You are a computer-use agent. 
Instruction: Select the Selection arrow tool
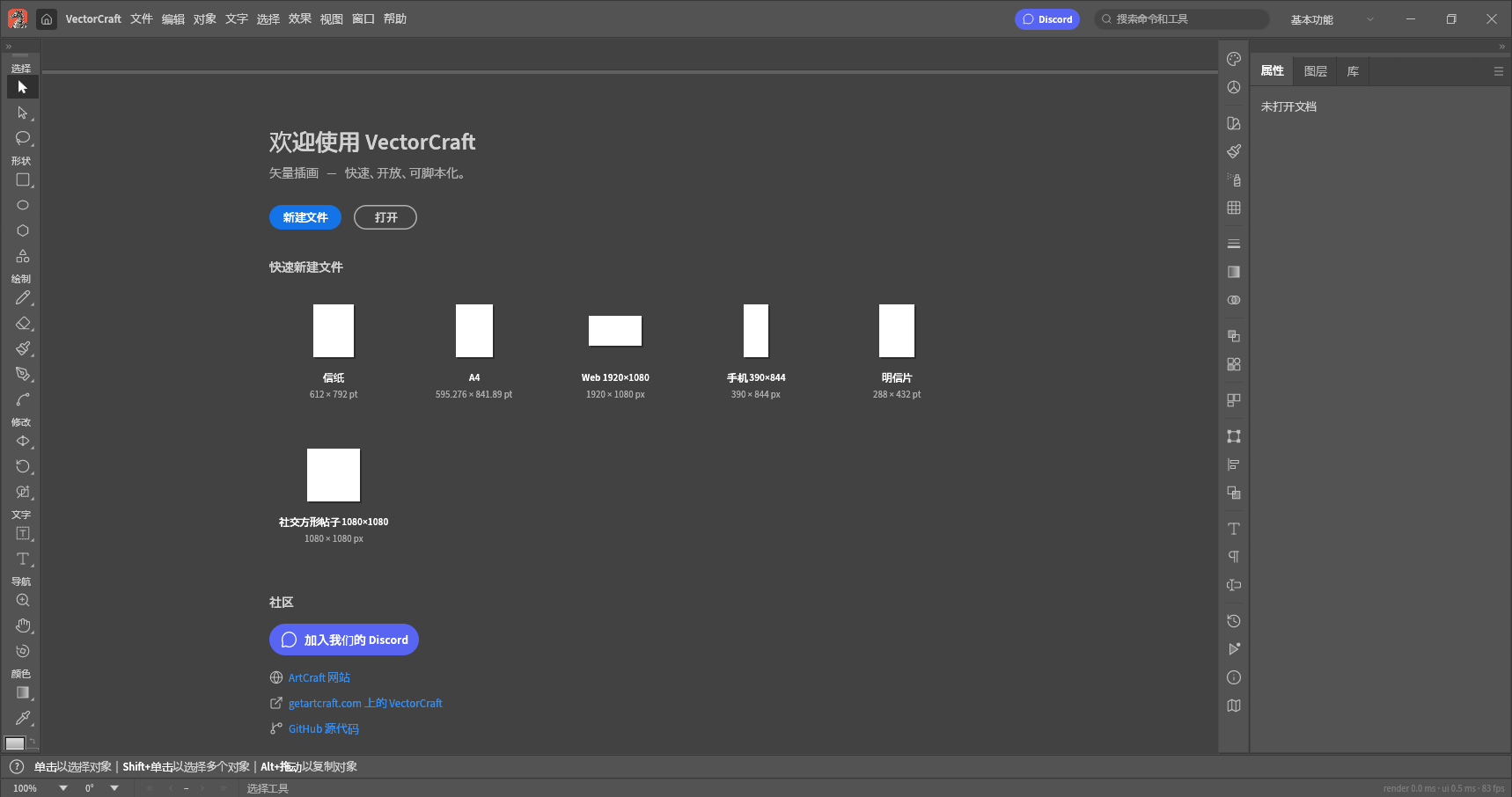click(23, 87)
